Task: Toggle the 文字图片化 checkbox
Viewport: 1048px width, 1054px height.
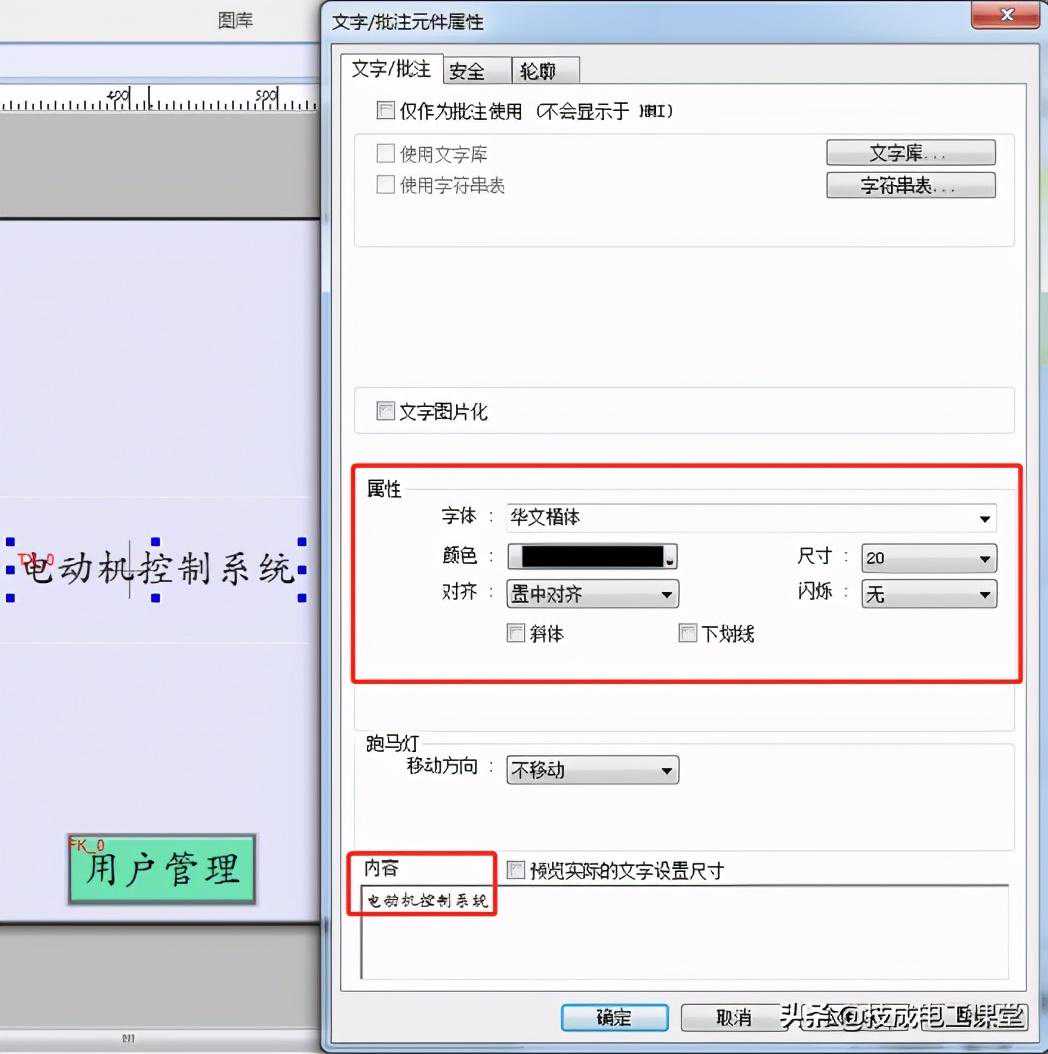Action: tap(386, 411)
